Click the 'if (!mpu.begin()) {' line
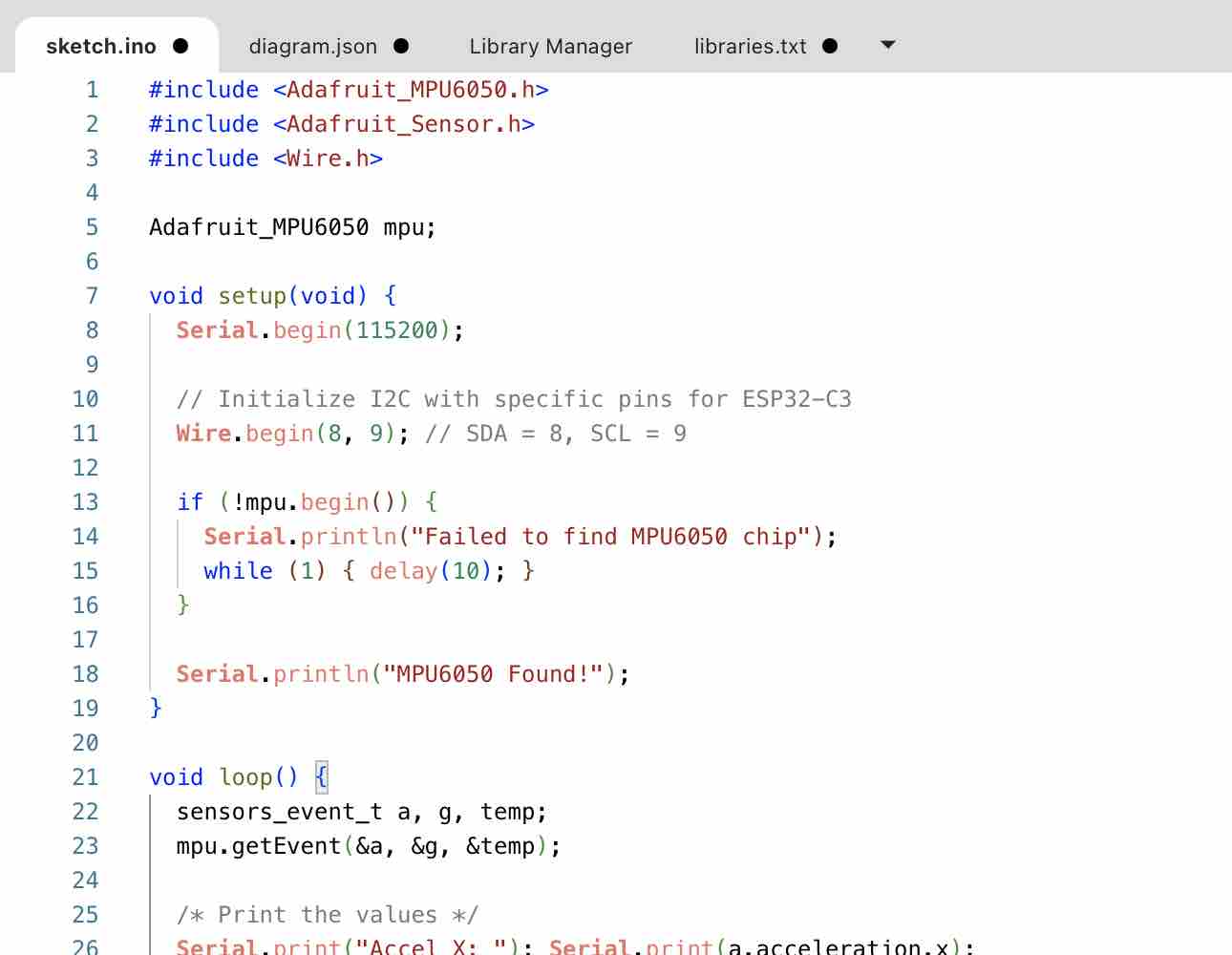This screenshot has width=1232, height=955. click(307, 502)
